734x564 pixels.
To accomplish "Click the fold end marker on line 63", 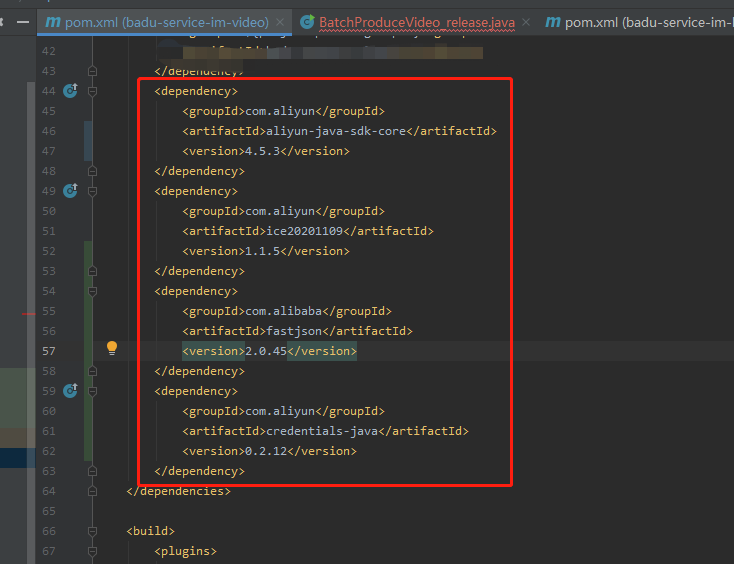I will (92, 471).
